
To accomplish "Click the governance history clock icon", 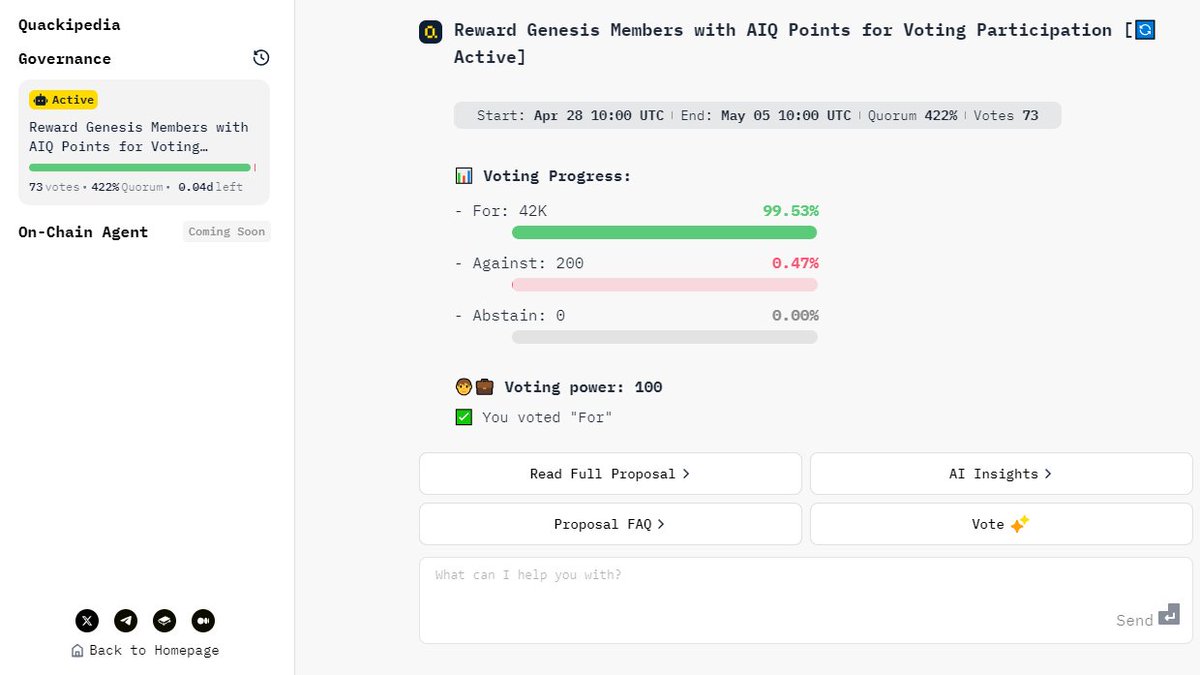I will 261,58.
